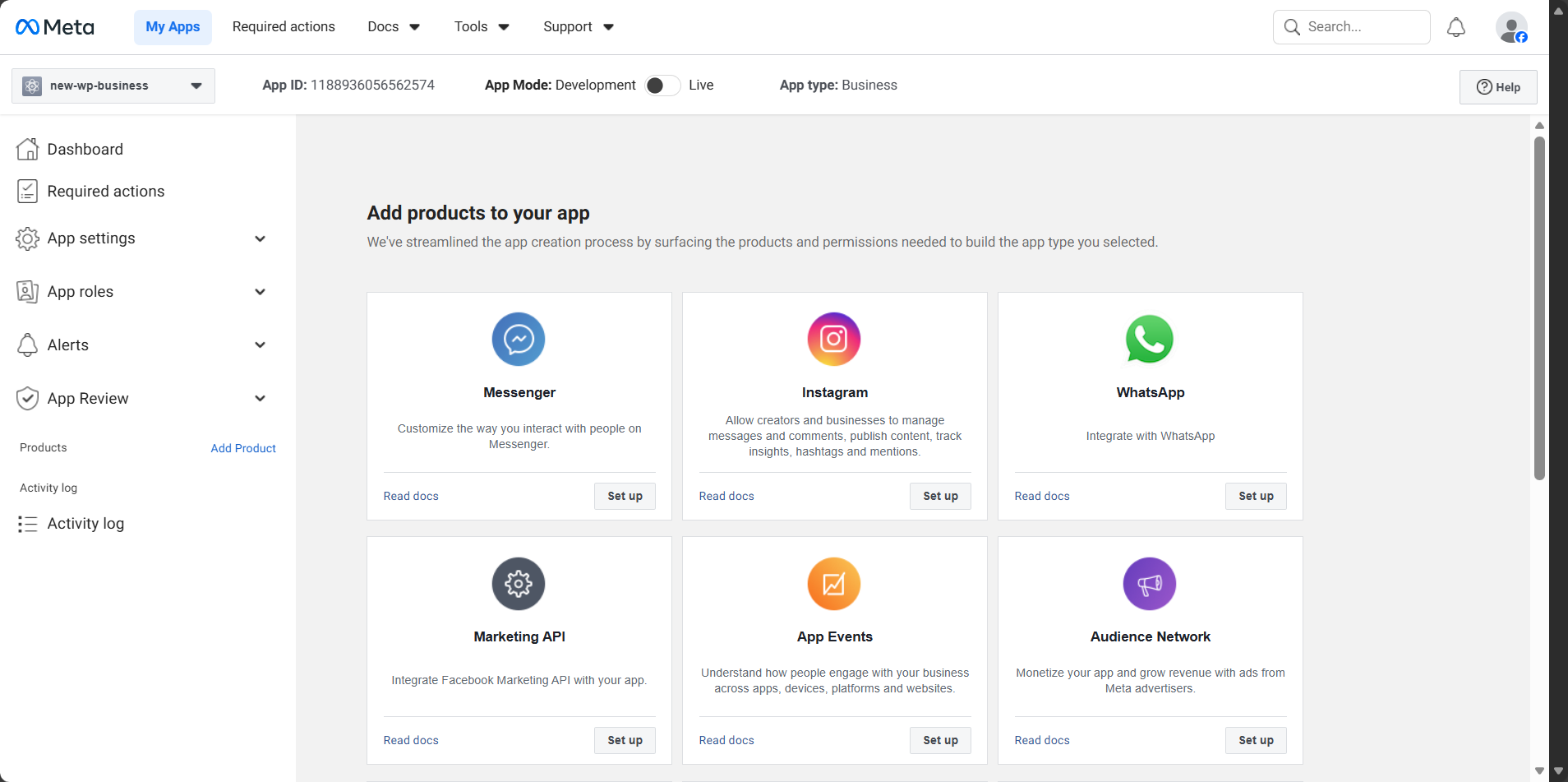Click the App Review shield icon
The width and height of the screenshot is (1568, 782).
click(27, 399)
